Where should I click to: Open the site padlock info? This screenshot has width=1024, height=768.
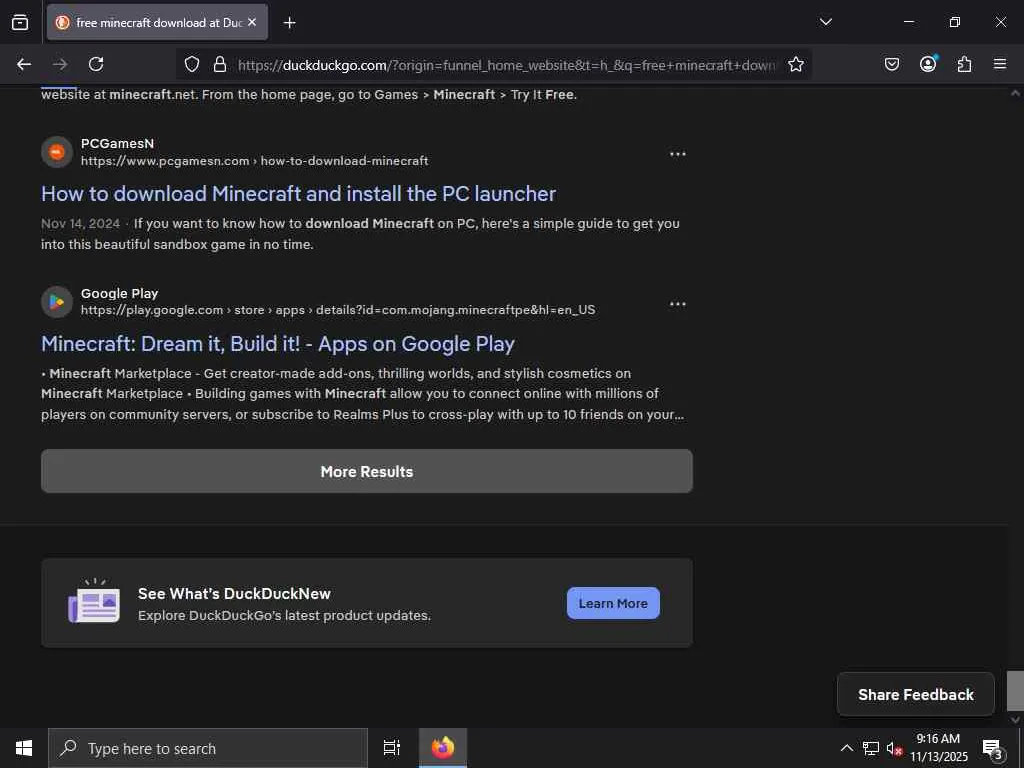(220, 64)
